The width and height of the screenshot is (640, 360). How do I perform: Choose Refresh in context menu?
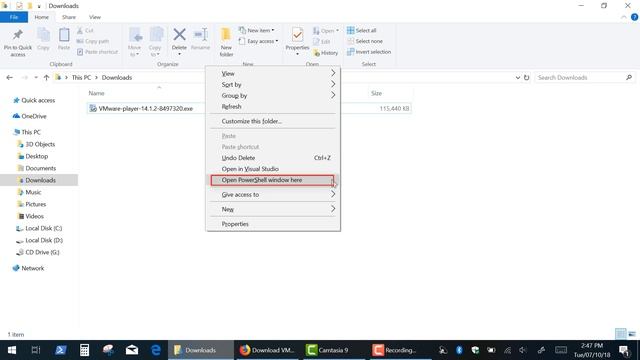(273, 107)
